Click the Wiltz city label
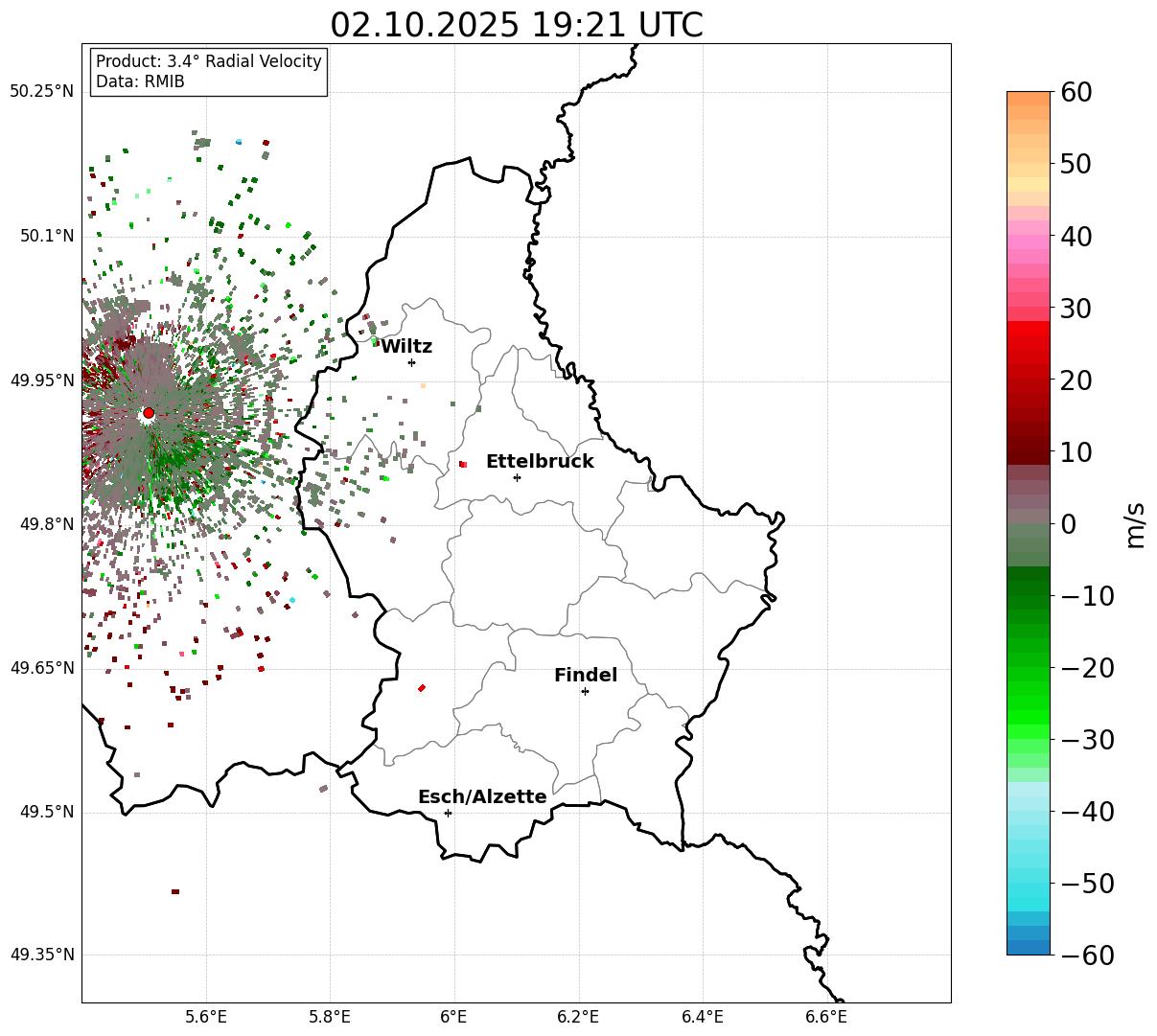Screen dimensions: 1157x1036 point(406,347)
